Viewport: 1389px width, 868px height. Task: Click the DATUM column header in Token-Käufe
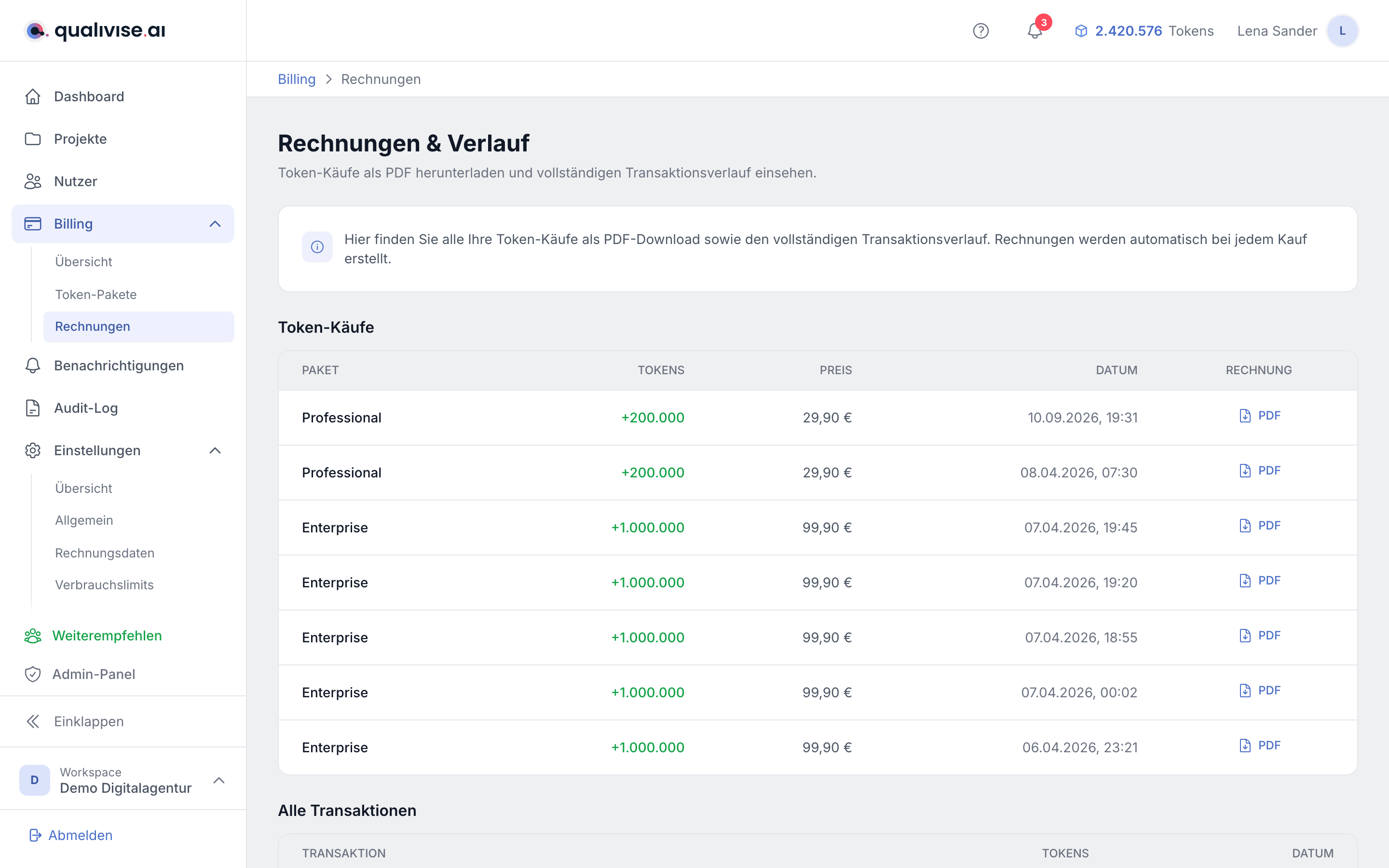1117,370
